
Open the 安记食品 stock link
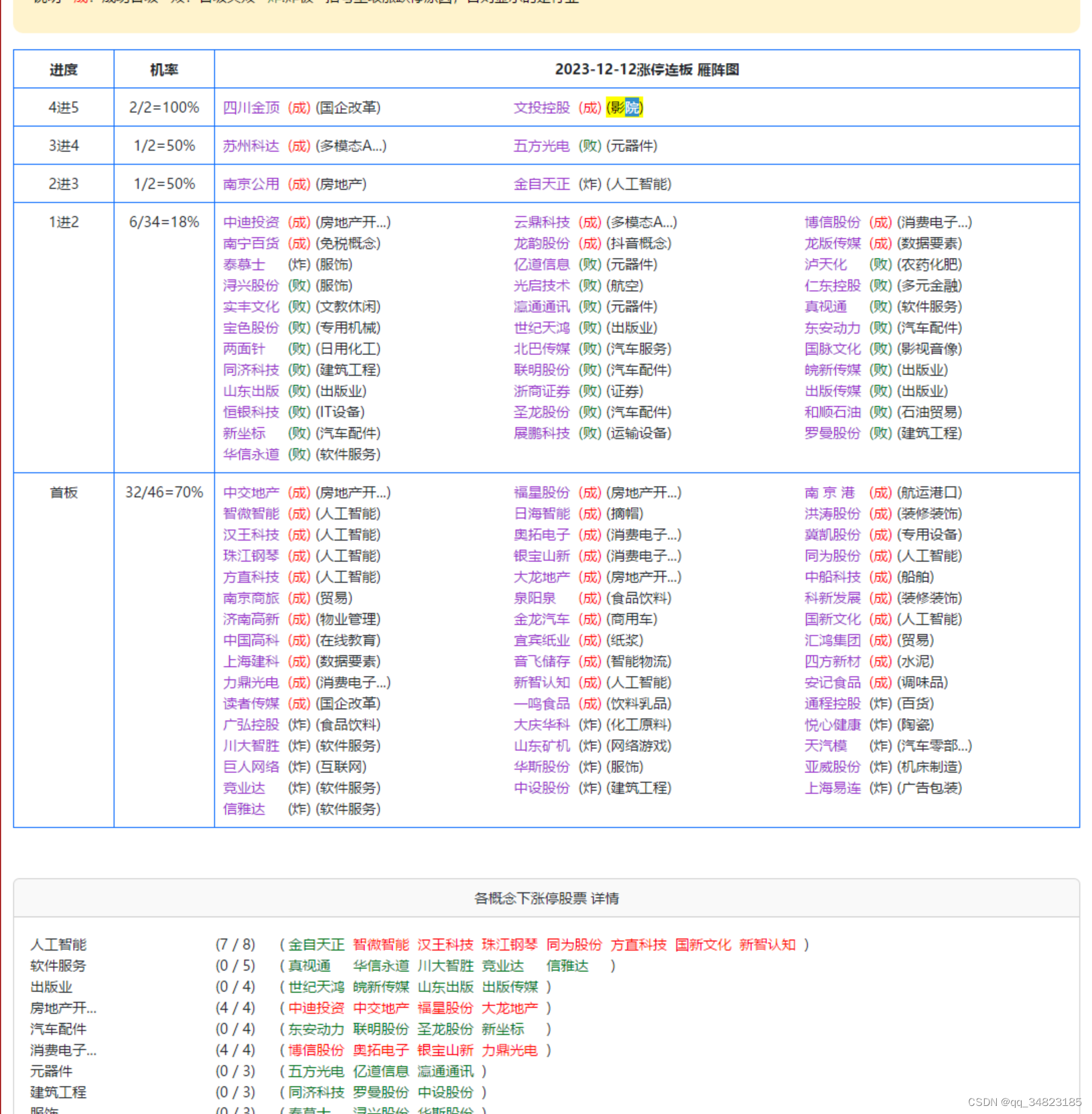833,683
